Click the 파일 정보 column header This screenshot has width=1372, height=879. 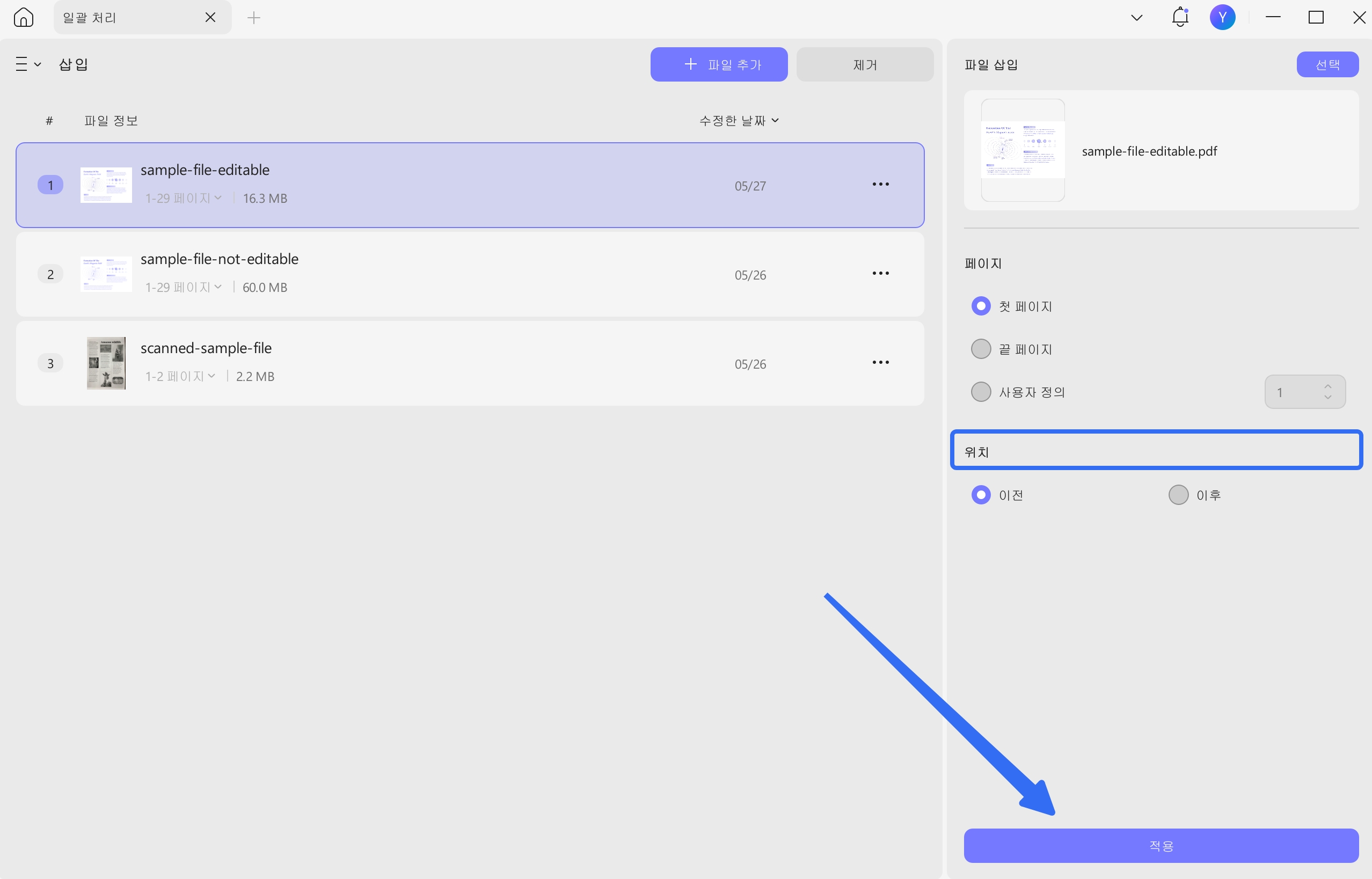coord(111,120)
